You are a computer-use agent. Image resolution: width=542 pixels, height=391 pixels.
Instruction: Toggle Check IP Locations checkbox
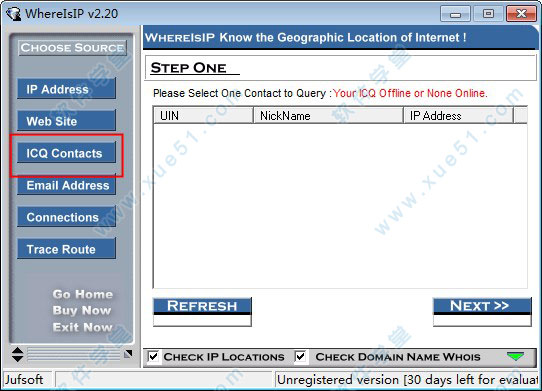pyautogui.click(x=153, y=356)
